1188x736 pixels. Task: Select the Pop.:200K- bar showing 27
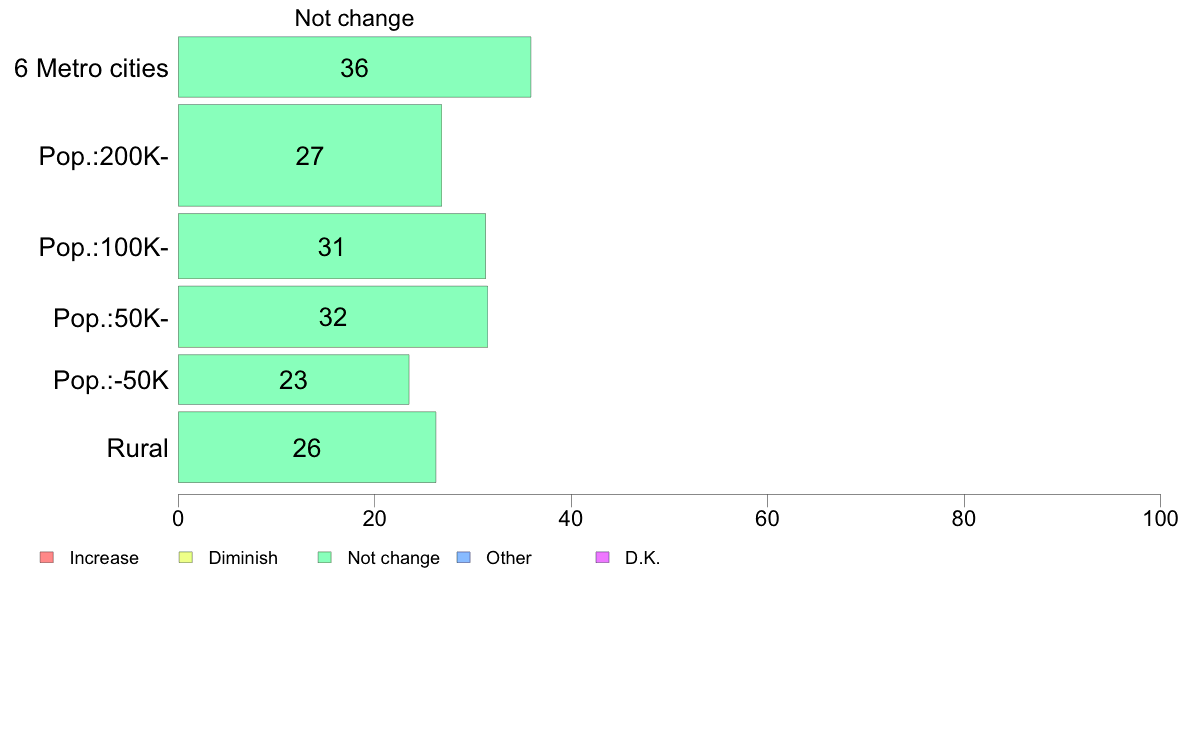[310, 155]
